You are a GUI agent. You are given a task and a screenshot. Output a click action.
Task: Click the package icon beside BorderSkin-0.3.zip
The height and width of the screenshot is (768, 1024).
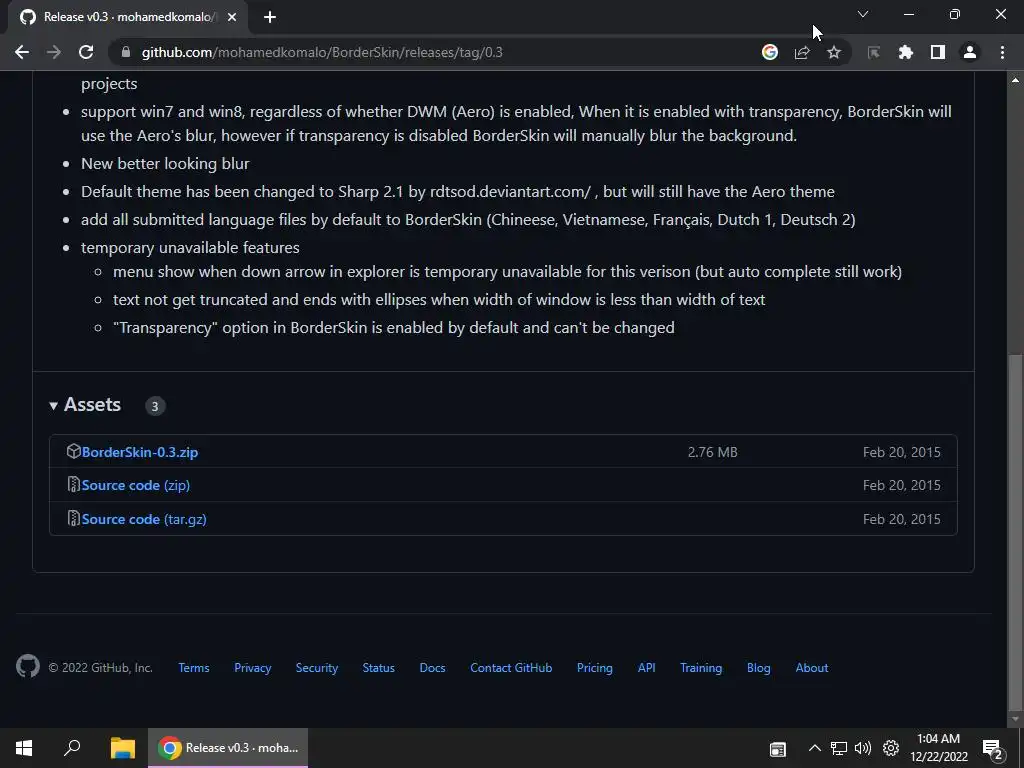pos(73,451)
